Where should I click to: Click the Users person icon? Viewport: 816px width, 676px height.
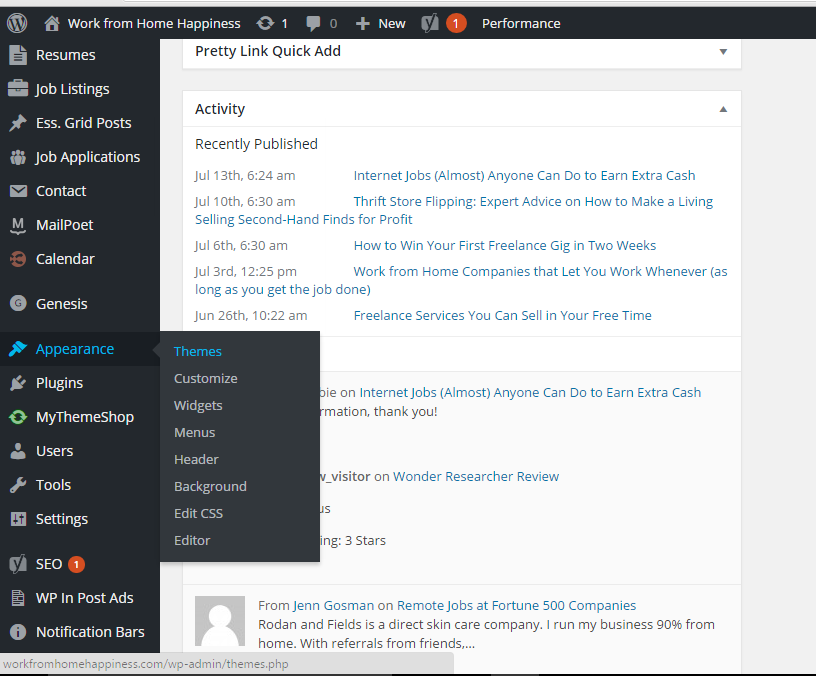pyautogui.click(x=18, y=451)
